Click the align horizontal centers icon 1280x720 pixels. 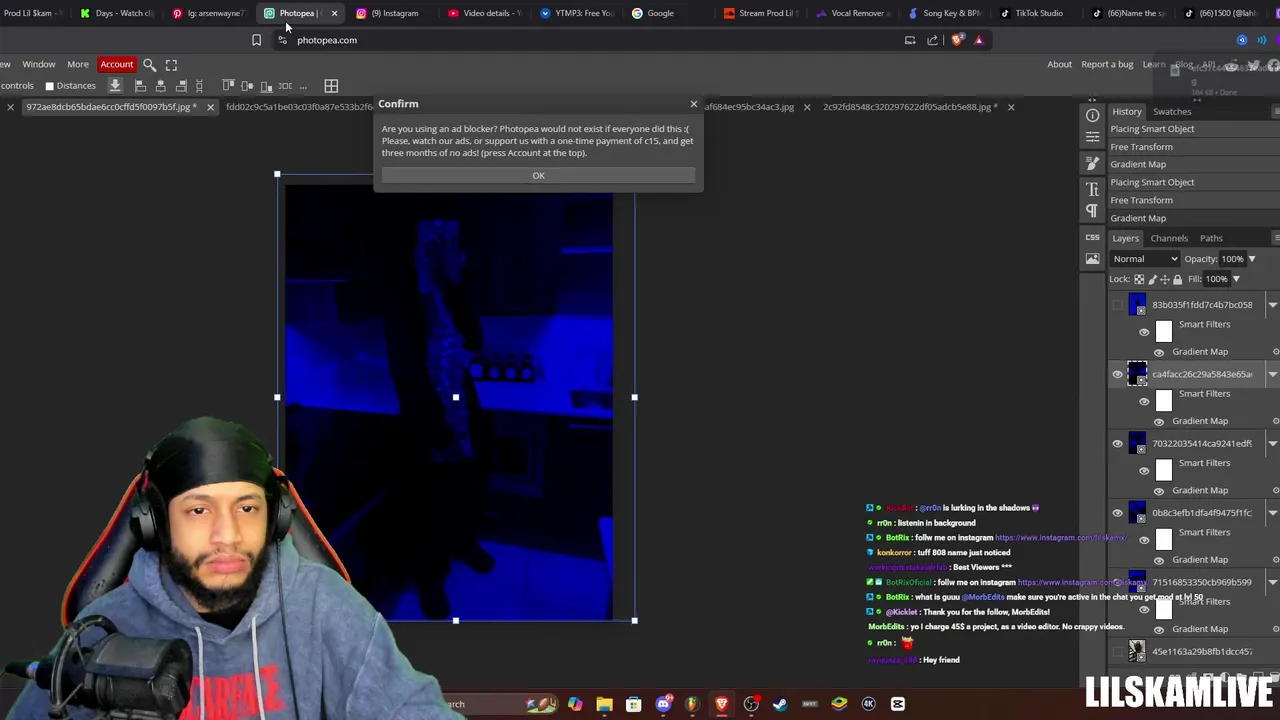(x=160, y=86)
